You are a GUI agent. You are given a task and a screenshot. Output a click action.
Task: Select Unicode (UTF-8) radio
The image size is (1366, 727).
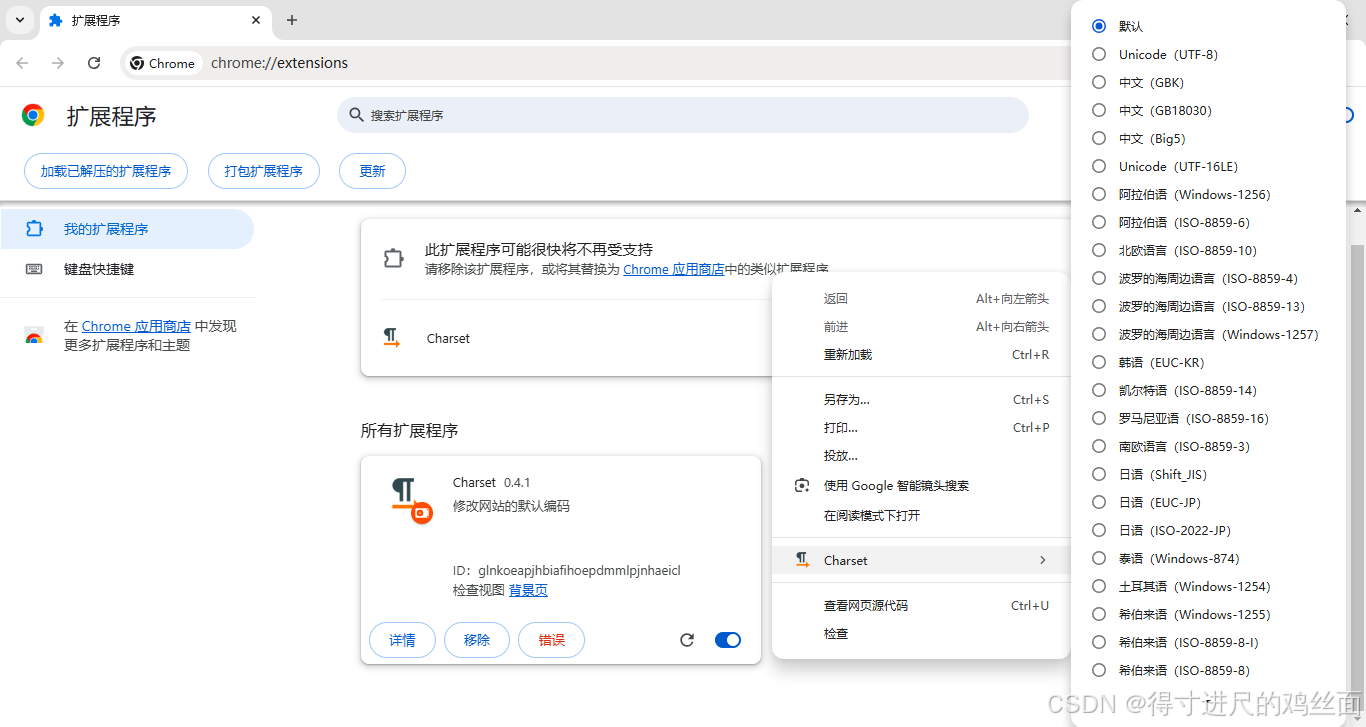(x=1099, y=54)
